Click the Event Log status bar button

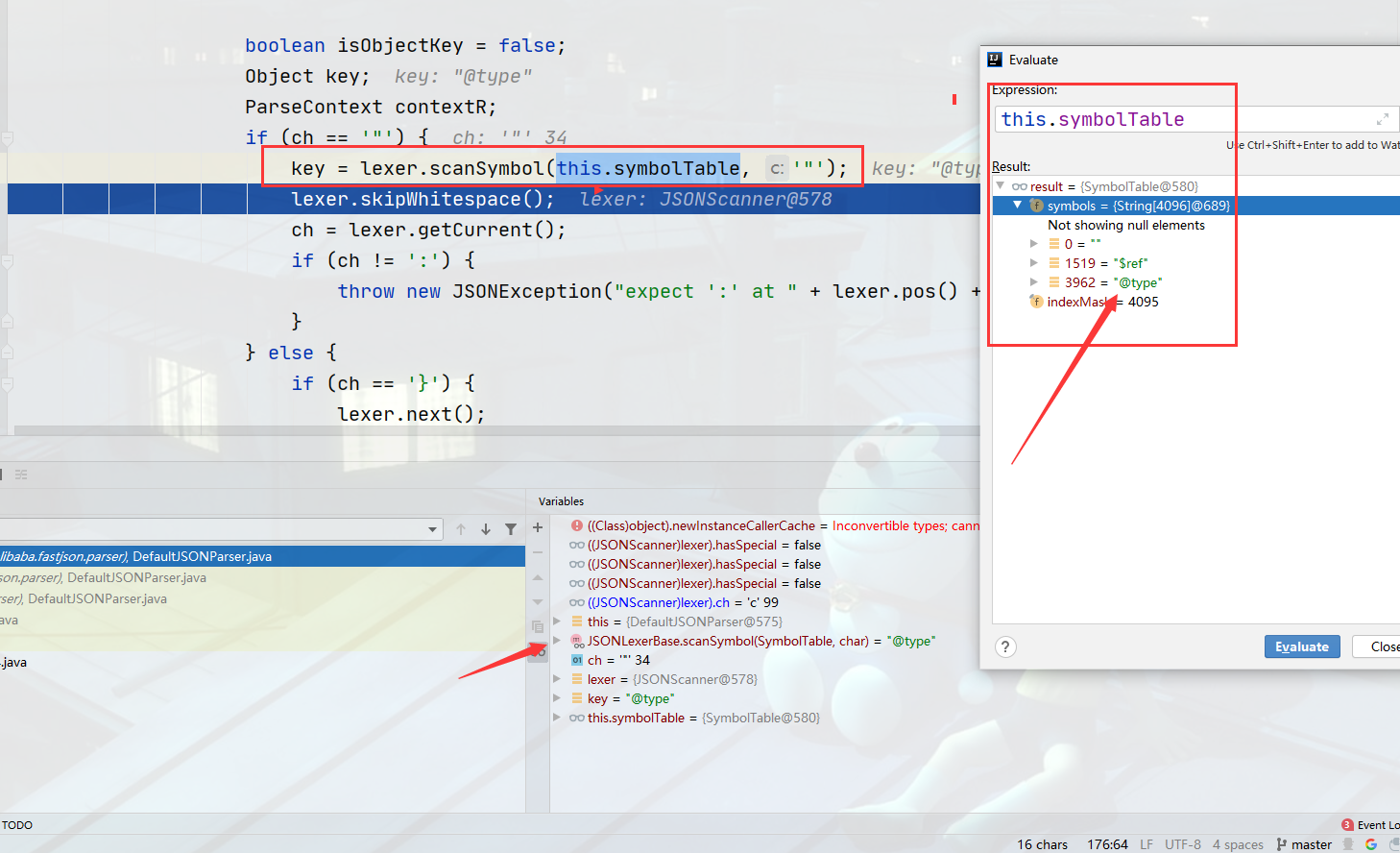tap(1370, 825)
